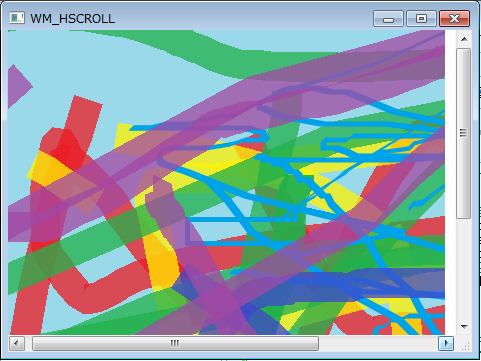Click the vertical scrollbar down arrow
Viewport: 481px width, 361px height.
464,327
